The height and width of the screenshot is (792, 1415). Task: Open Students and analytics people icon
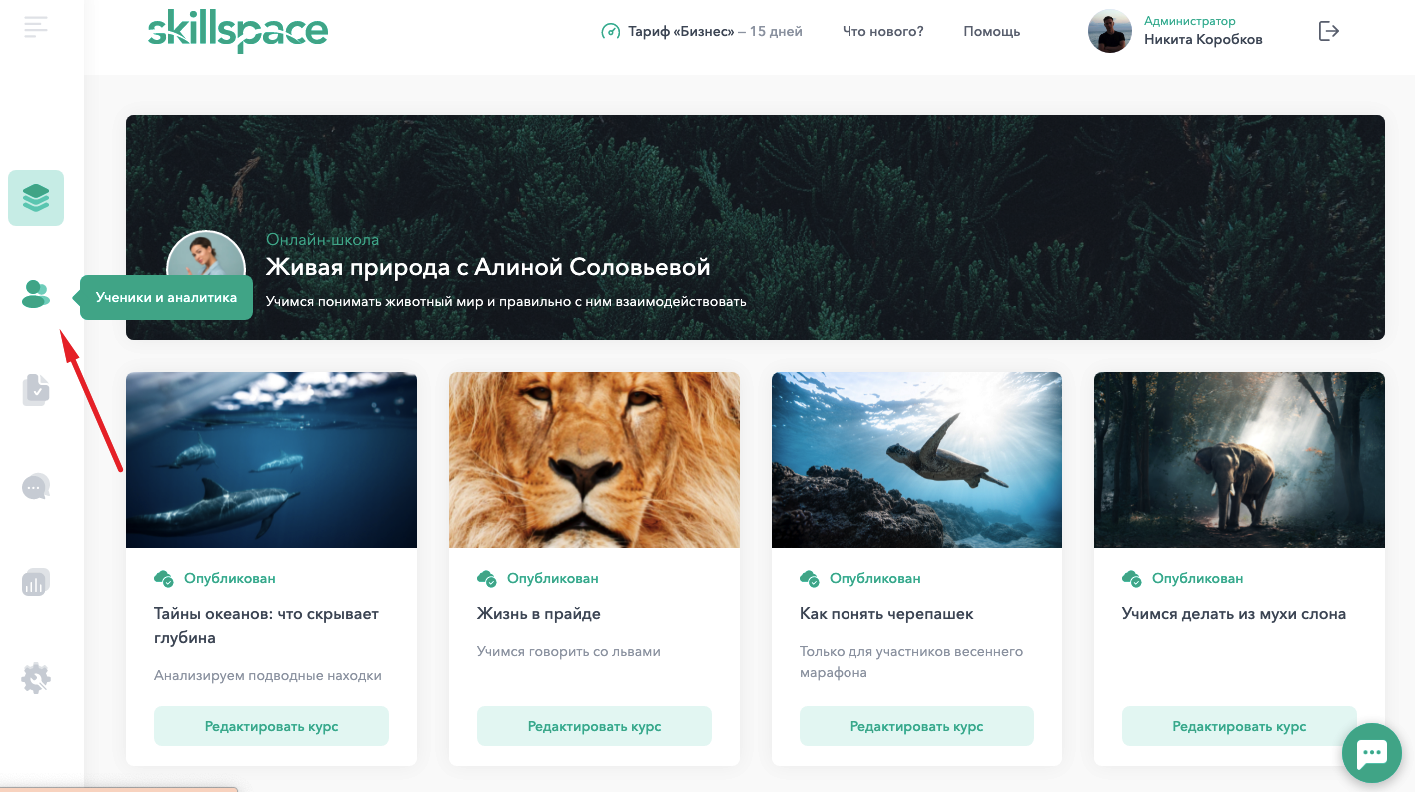(36, 294)
